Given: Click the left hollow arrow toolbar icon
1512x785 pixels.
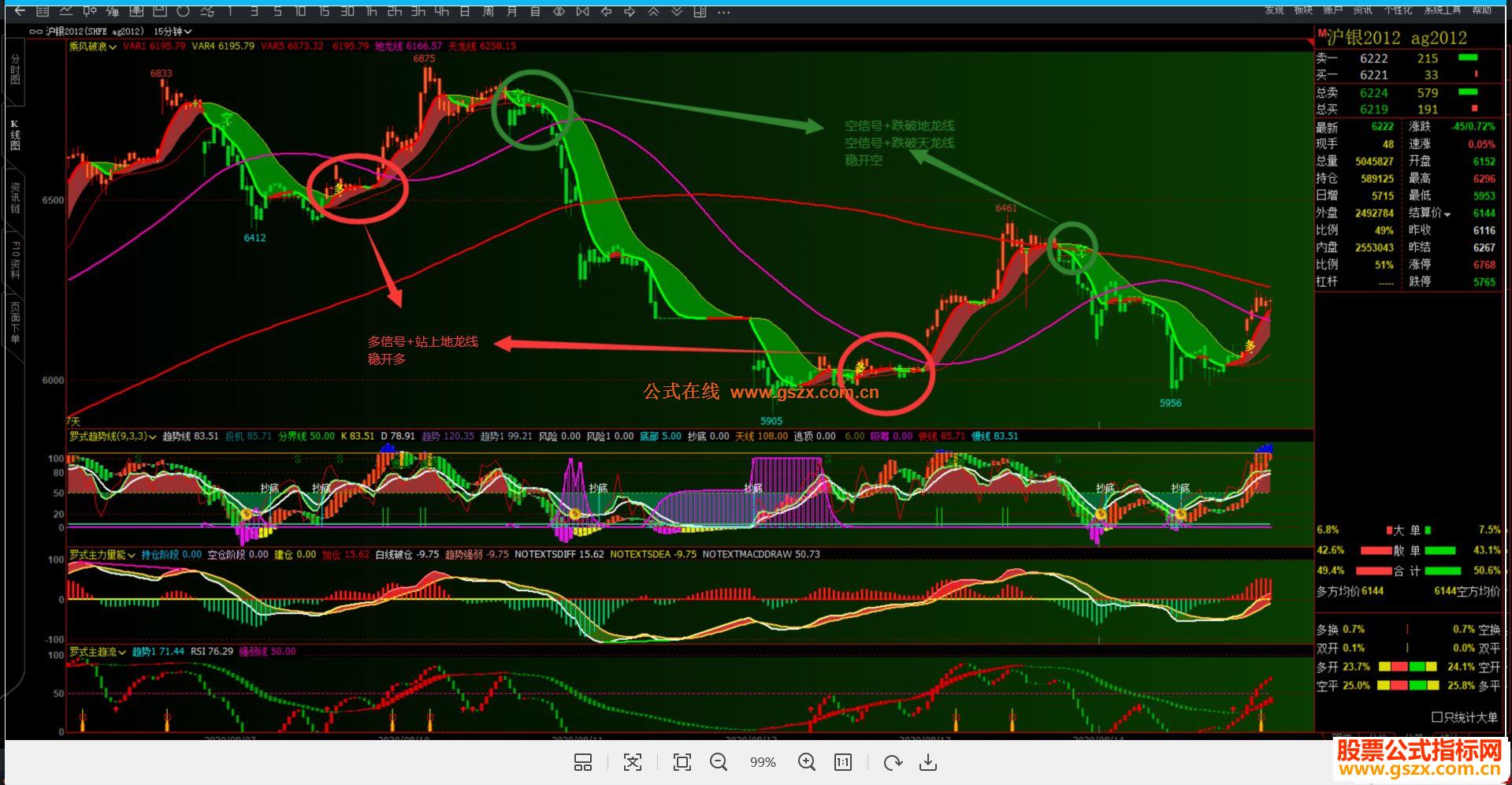Looking at the screenshot, I should coord(606,11).
